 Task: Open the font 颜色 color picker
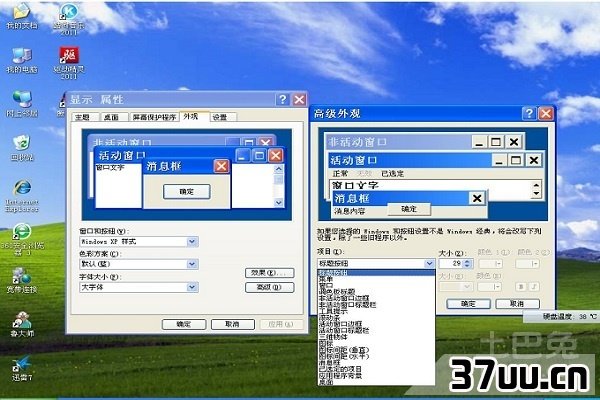[x=489, y=287]
